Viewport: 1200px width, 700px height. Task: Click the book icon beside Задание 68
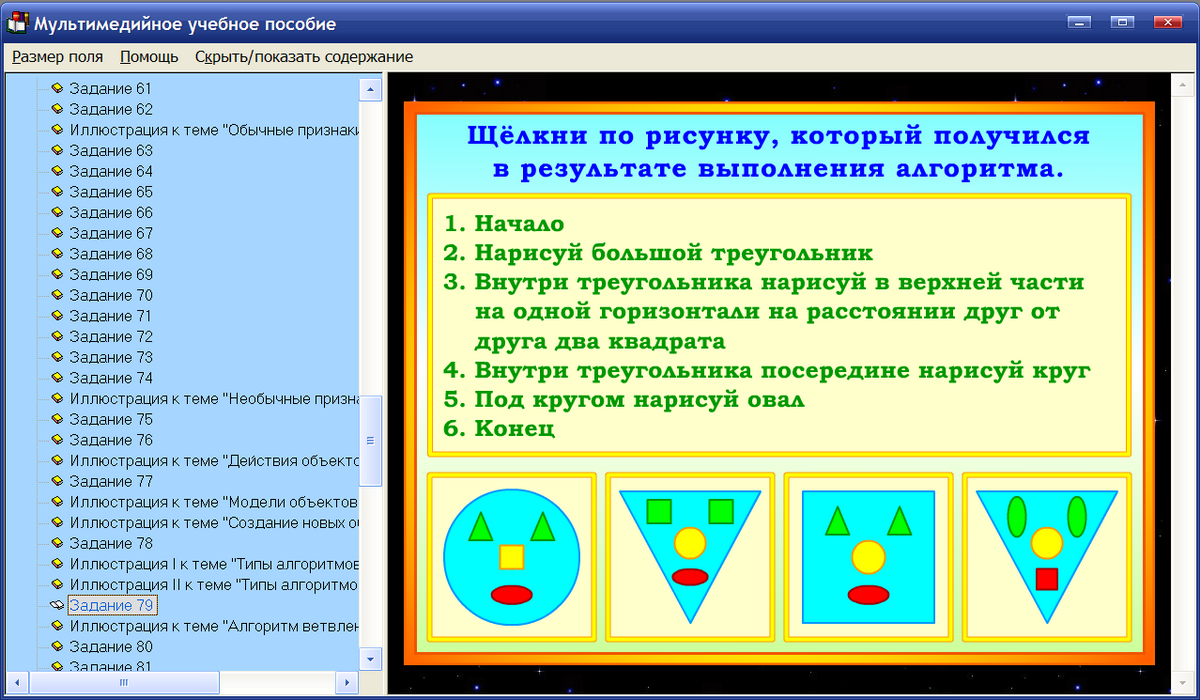click(x=57, y=254)
